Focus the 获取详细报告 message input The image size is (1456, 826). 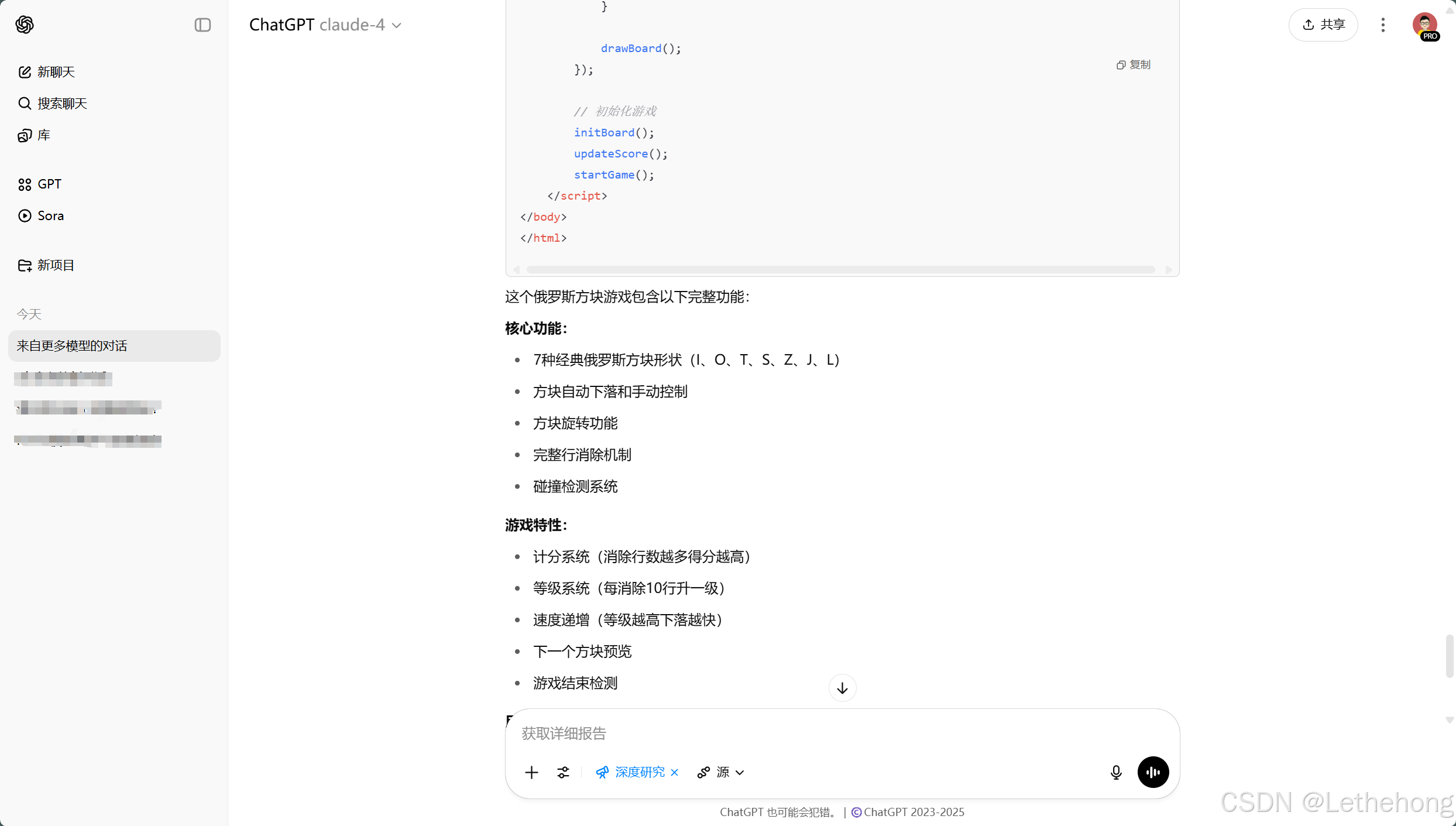[x=842, y=734]
